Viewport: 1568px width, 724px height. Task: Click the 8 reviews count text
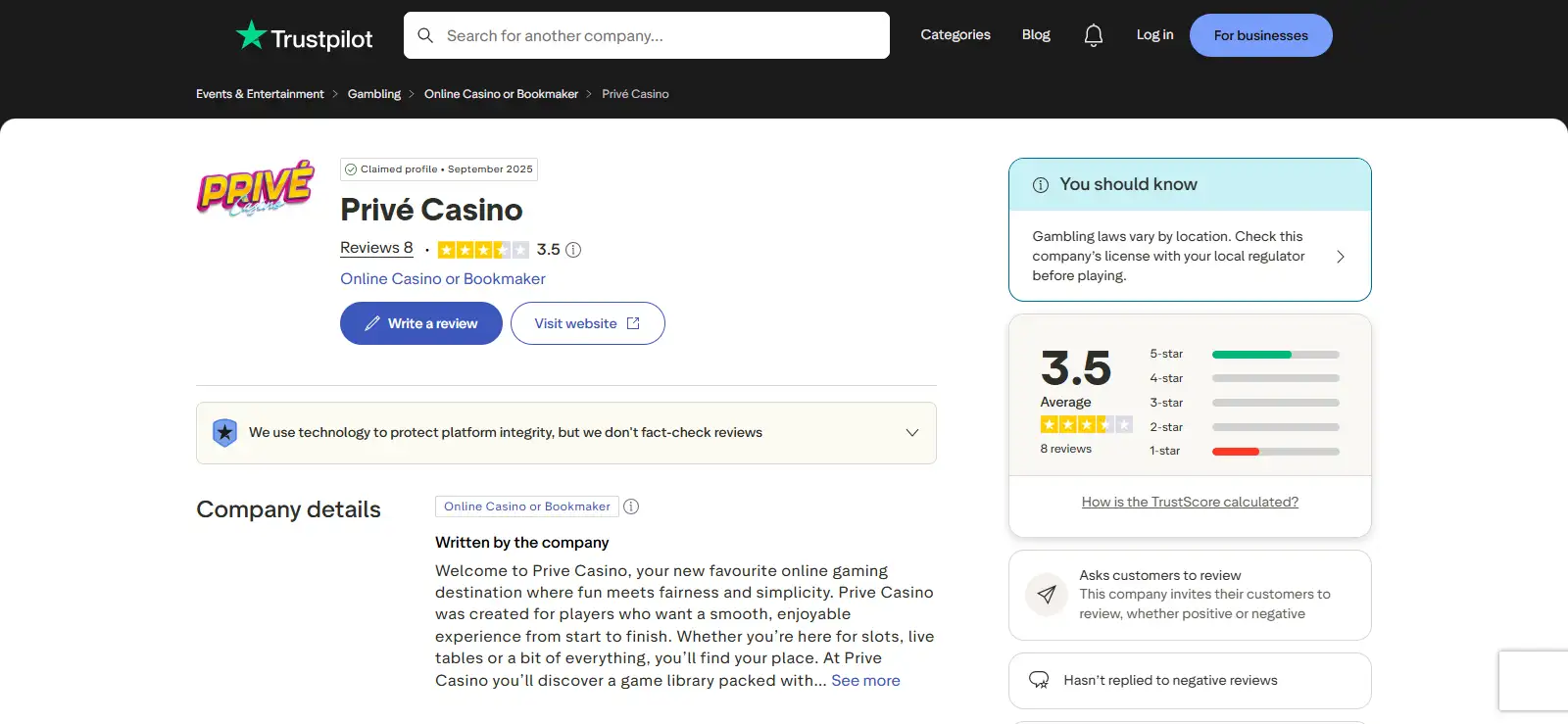click(1065, 449)
